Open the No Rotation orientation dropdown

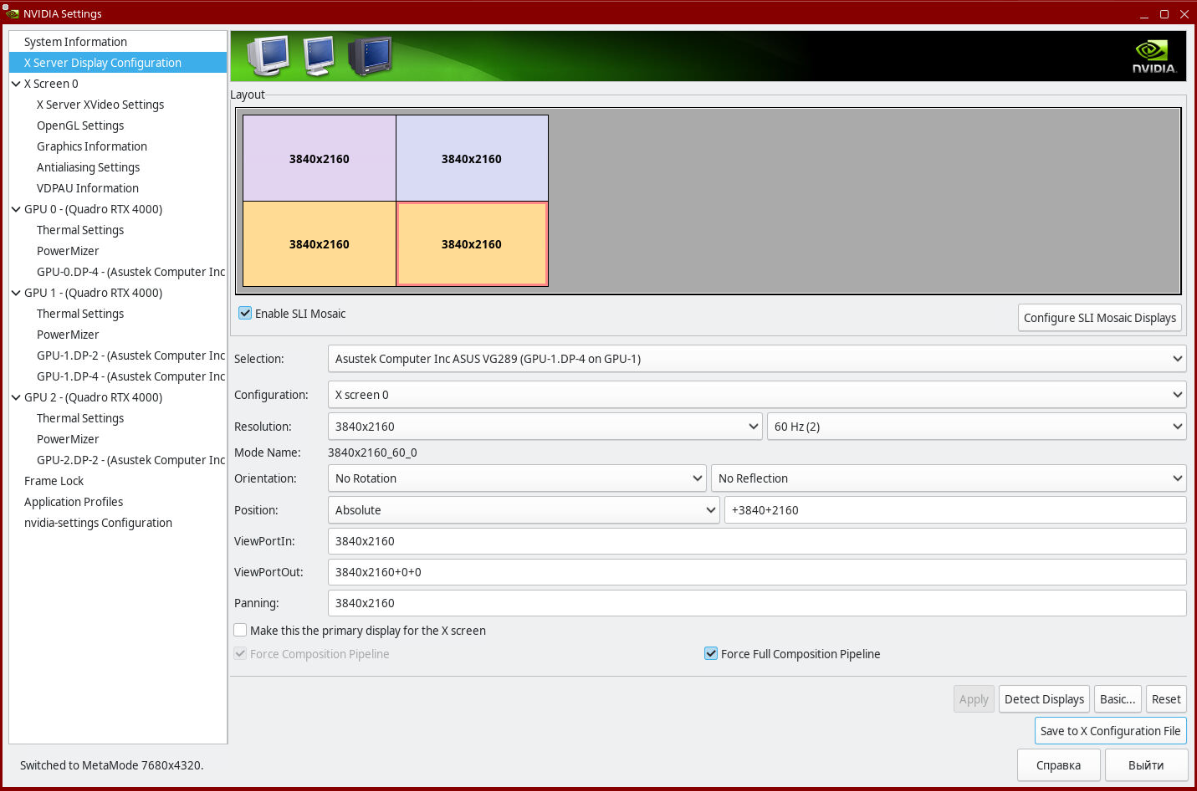tap(517, 478)
